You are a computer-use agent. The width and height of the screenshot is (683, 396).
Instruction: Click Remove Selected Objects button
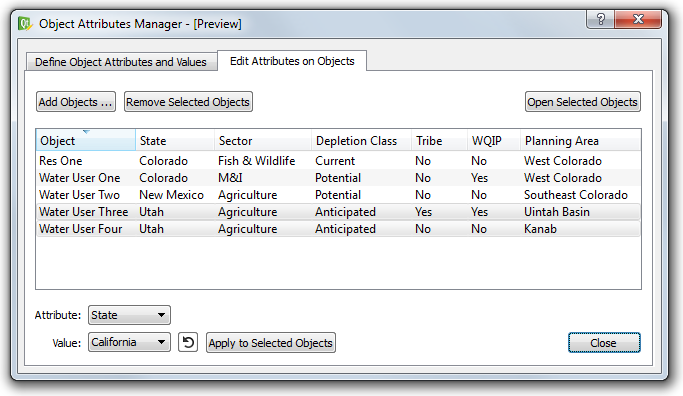(188, 102)
